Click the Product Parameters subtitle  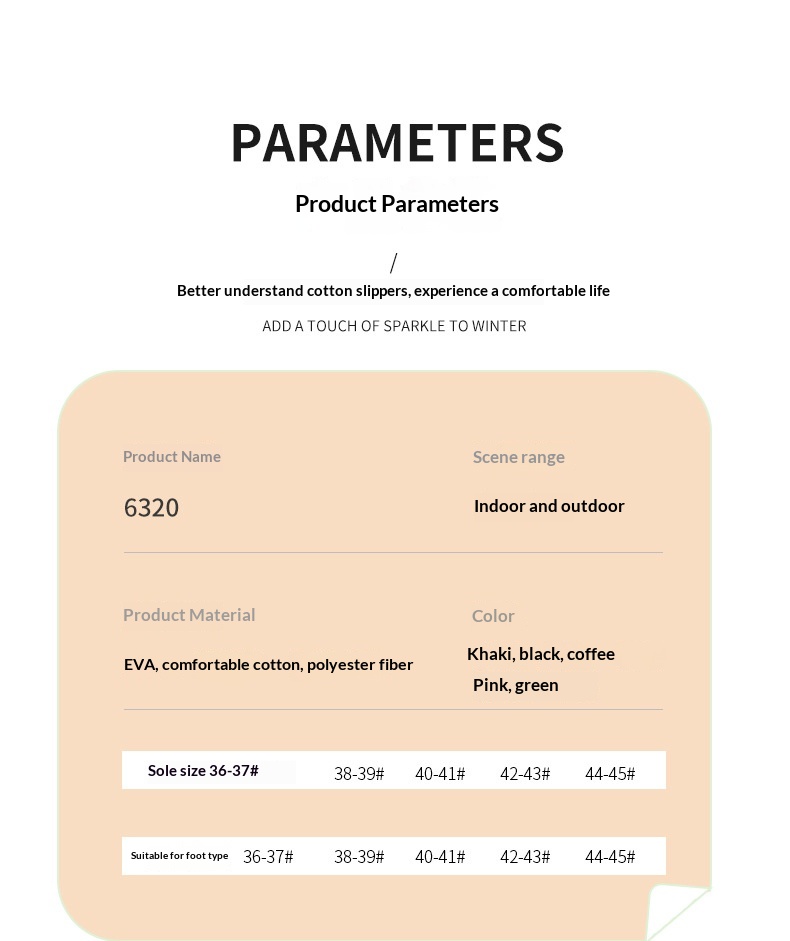[x=397, y=204]
